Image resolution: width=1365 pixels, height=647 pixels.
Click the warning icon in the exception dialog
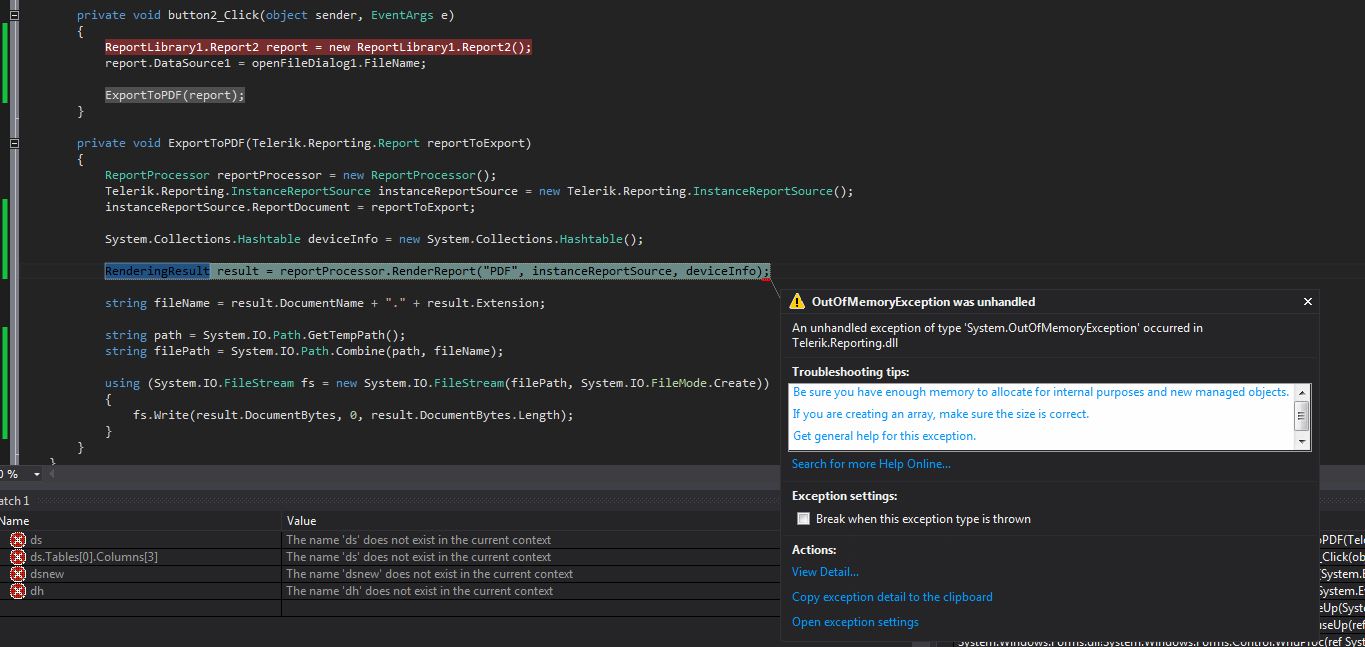(797, 301)
